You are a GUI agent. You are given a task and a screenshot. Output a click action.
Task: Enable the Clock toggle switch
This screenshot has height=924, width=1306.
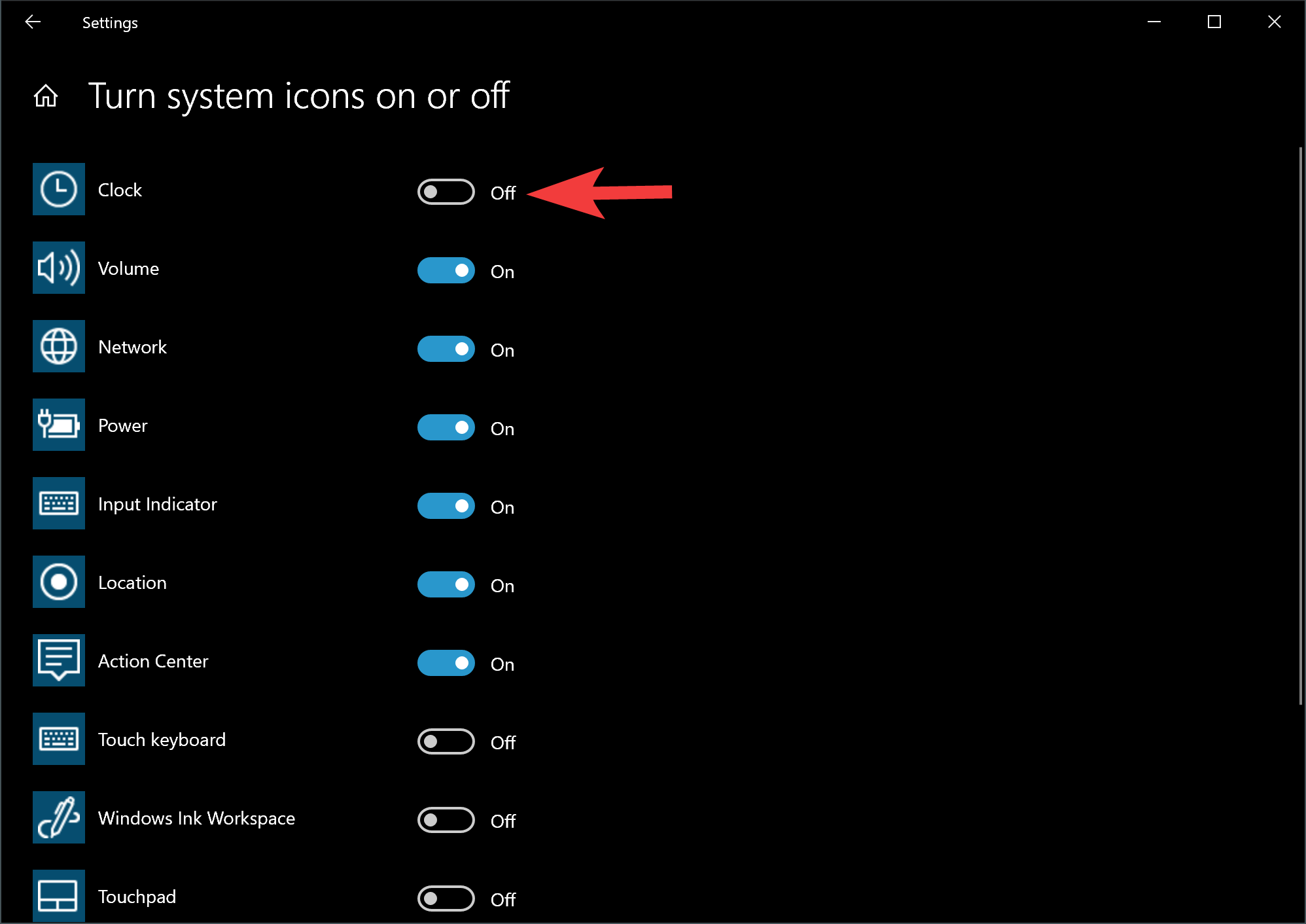445,190
